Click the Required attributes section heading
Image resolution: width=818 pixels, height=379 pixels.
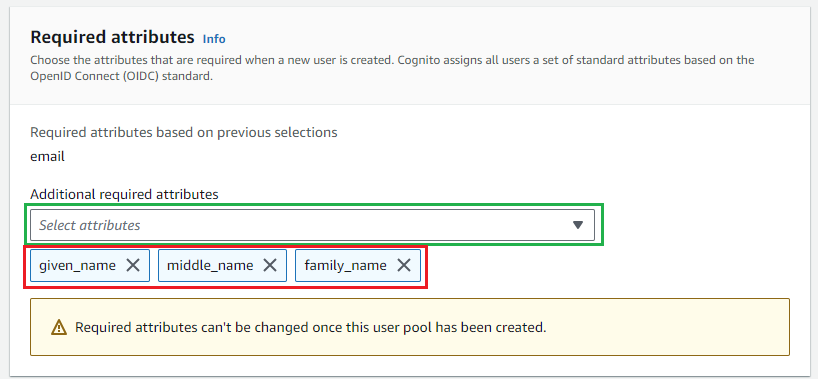pyautogui.click(x=112, y=38)
